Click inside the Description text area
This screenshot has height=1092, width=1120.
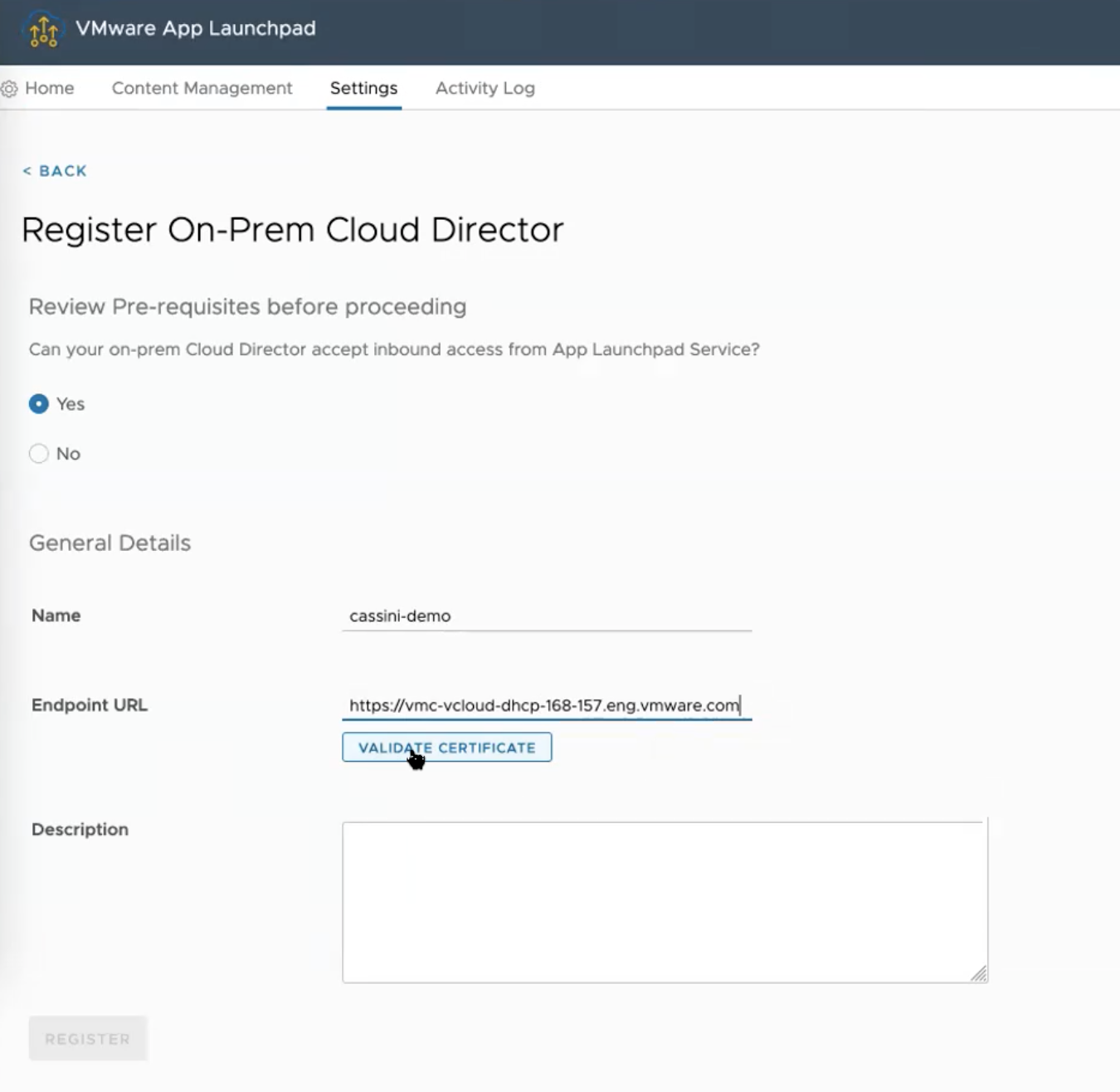tap(664, 902)
